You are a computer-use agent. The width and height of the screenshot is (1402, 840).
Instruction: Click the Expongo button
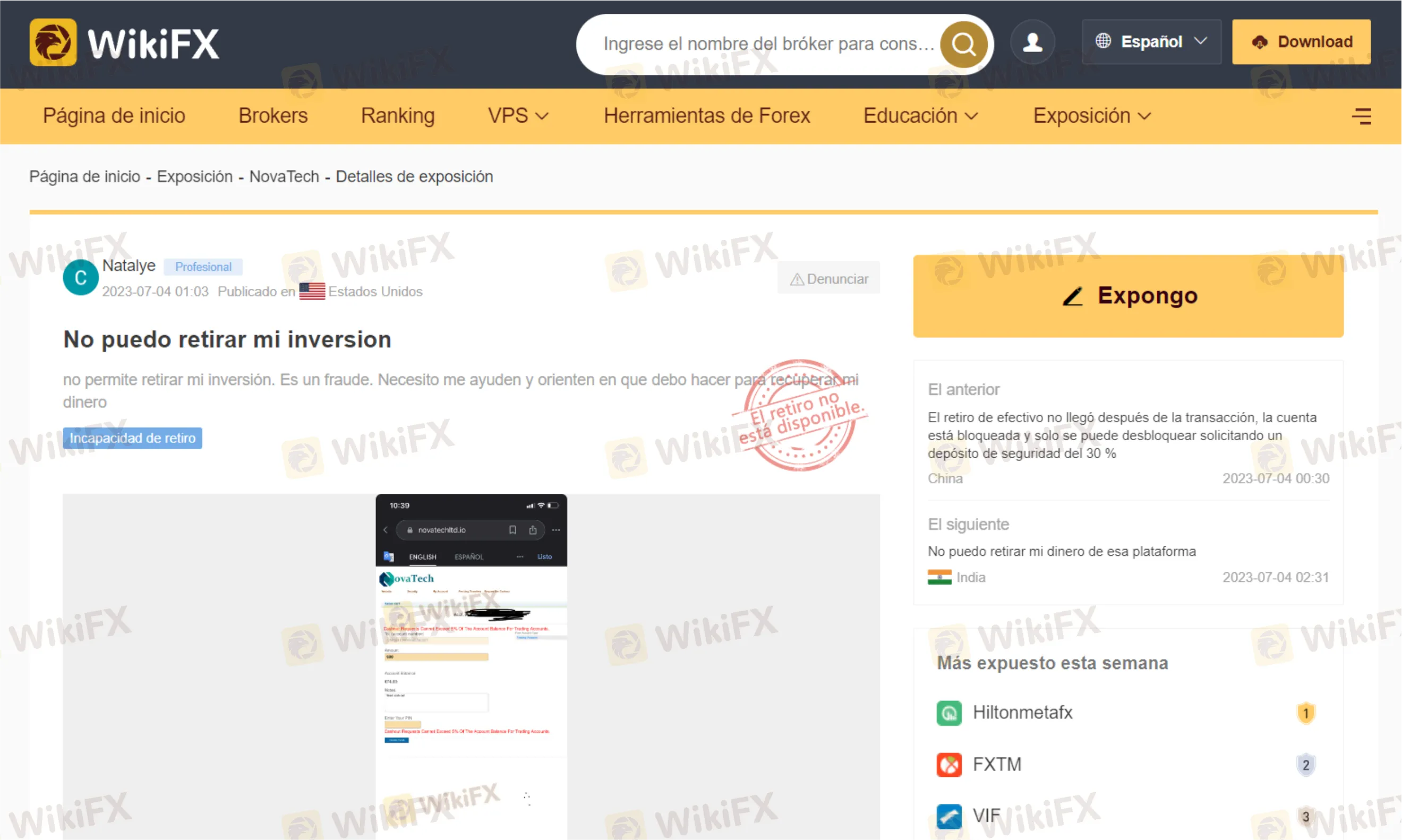click(x=1127, y=296)
